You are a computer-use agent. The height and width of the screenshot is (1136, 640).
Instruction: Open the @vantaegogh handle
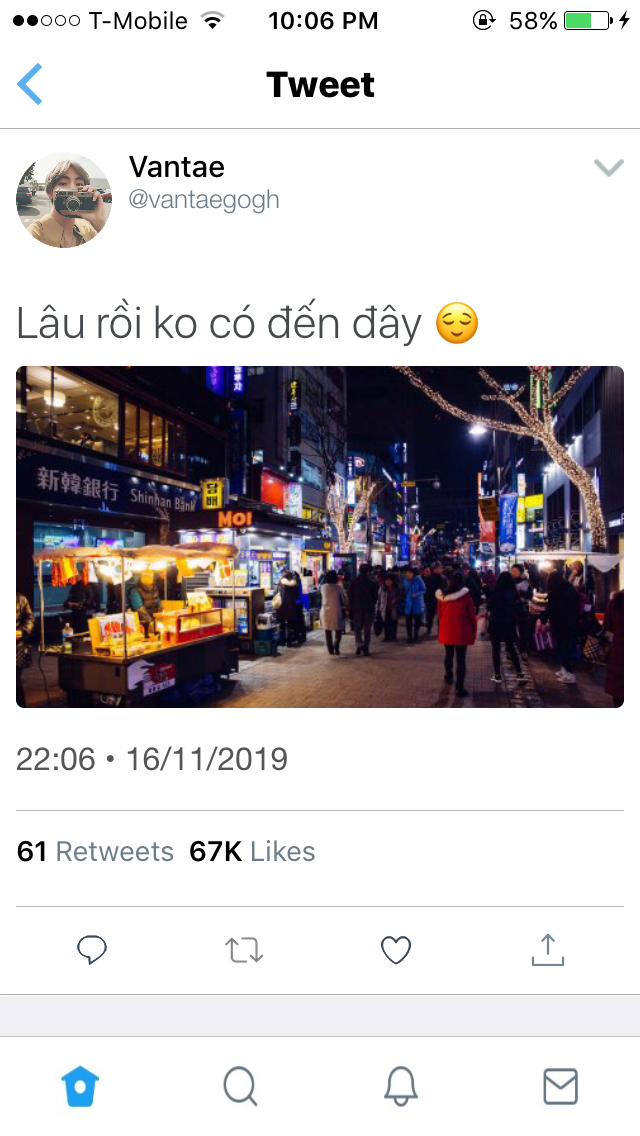(x=204, y=199)
